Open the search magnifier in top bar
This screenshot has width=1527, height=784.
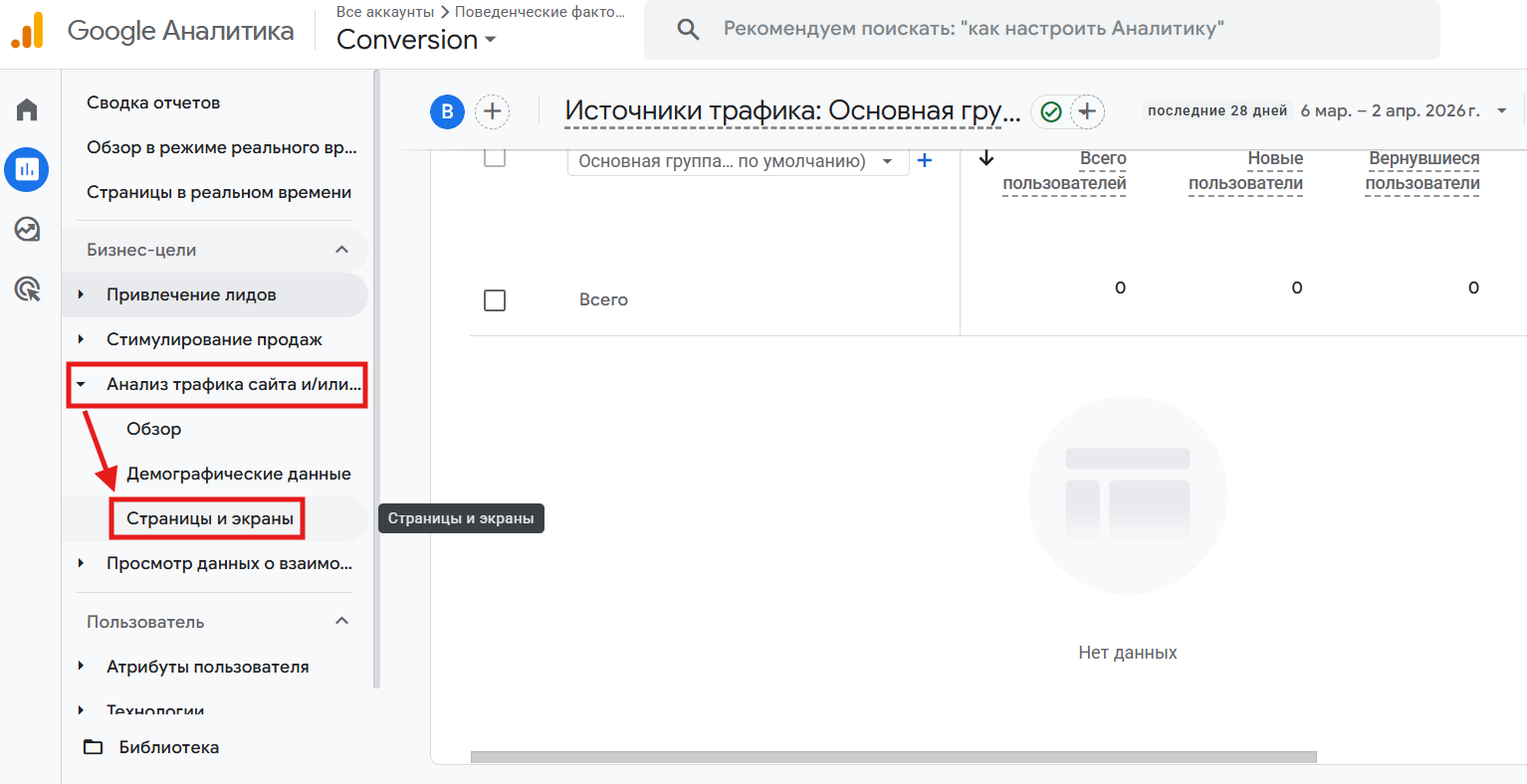click(x=688, y=30)
